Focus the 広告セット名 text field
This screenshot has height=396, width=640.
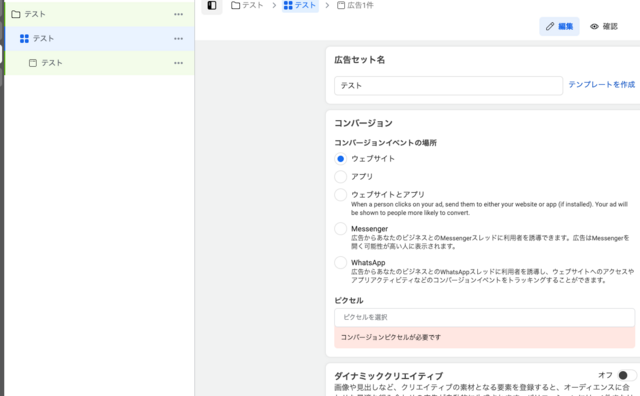(448, 86)
